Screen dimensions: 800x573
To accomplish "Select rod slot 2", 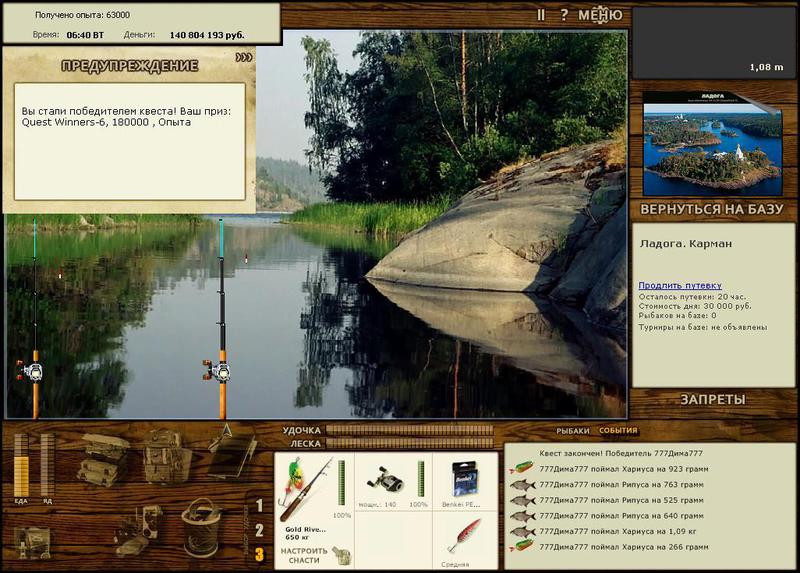I will pos(259,531).
